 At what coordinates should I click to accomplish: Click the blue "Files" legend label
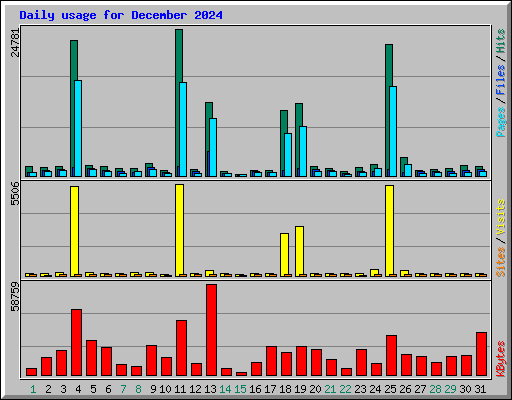pos(501,80)
